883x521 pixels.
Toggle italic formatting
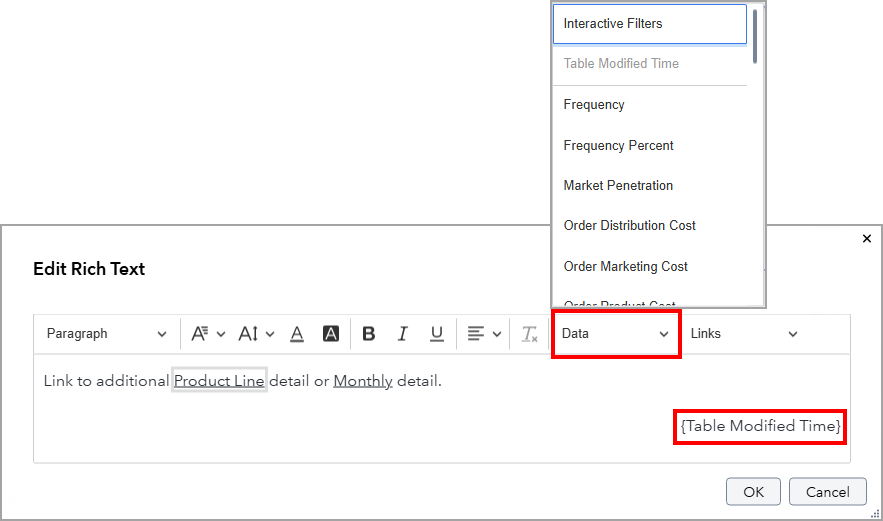click(403, 334)
